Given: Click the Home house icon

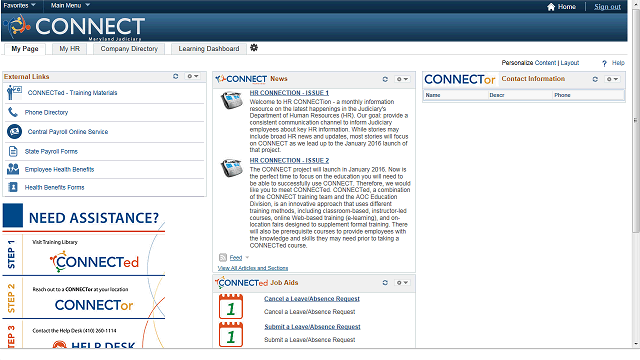Looking at the screenshot, I should click(x=551, y=7).
